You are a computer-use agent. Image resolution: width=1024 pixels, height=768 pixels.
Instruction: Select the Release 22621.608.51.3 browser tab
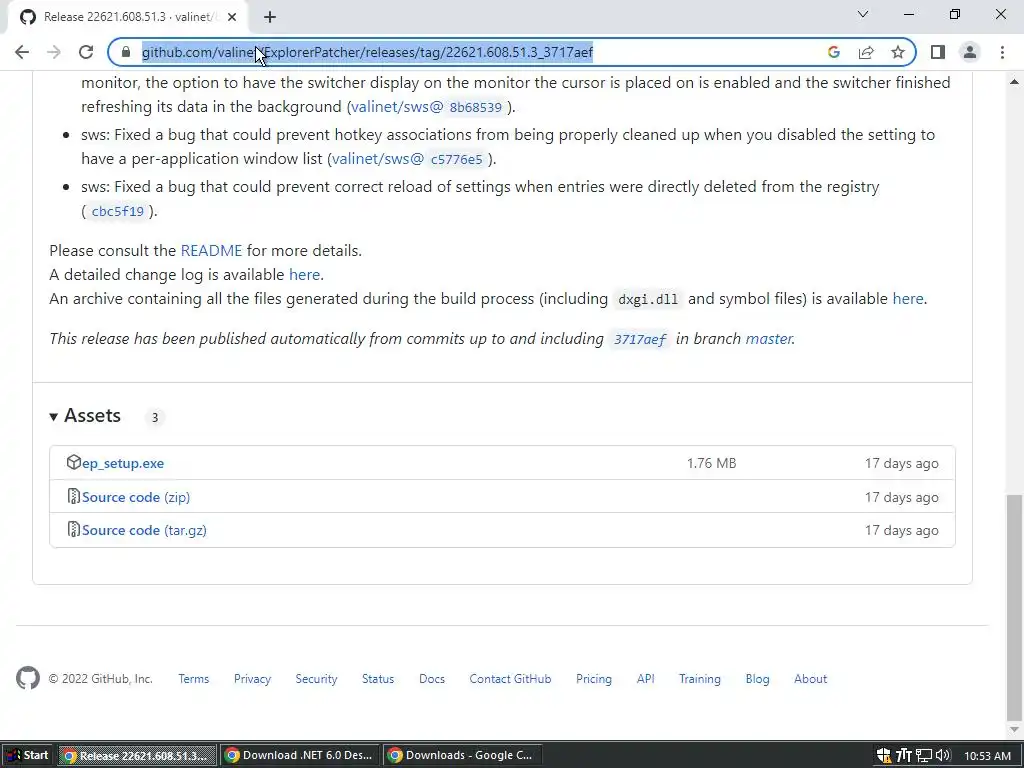[x=127, y=17]
